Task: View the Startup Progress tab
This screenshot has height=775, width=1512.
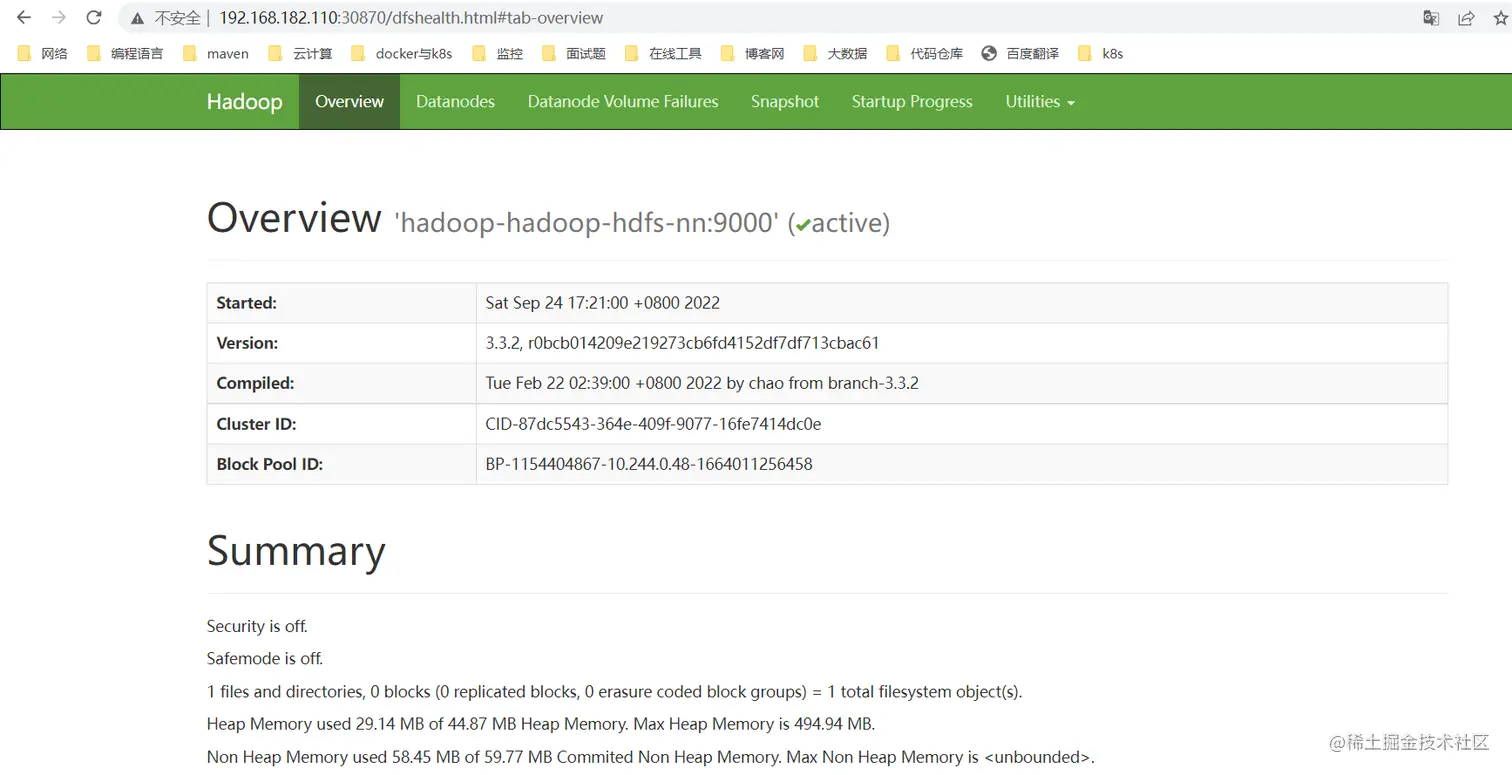Action: (x=912, y=102)
